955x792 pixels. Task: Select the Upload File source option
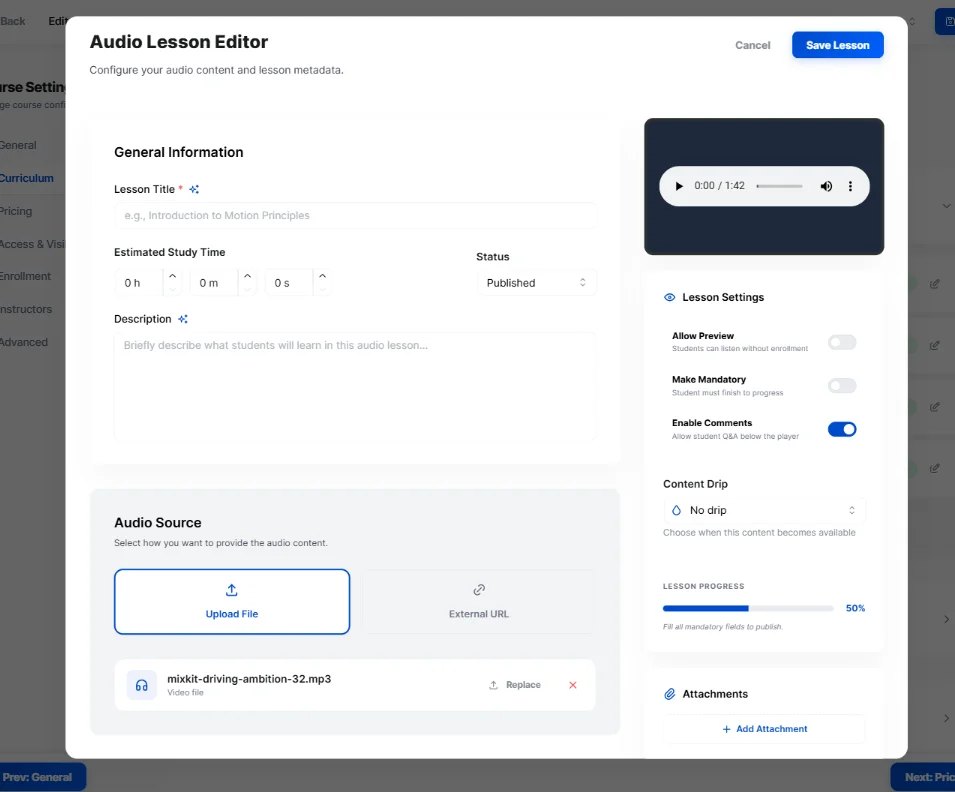click(231, 602)
